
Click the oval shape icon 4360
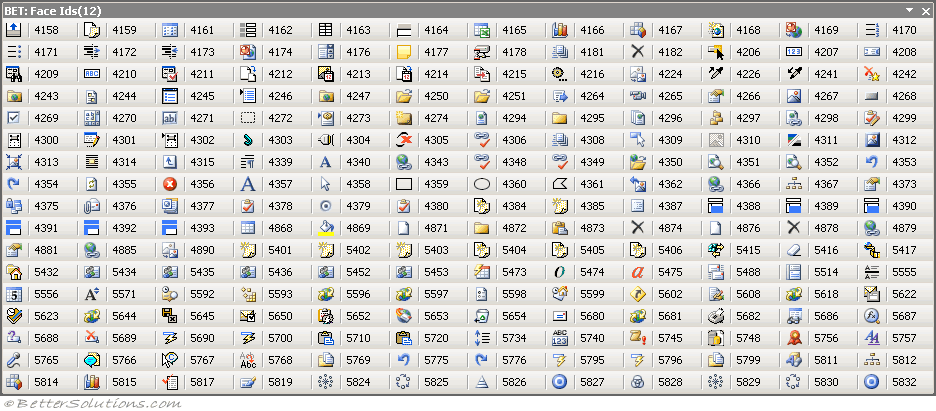pyautogui.click(x=482, y=184)
